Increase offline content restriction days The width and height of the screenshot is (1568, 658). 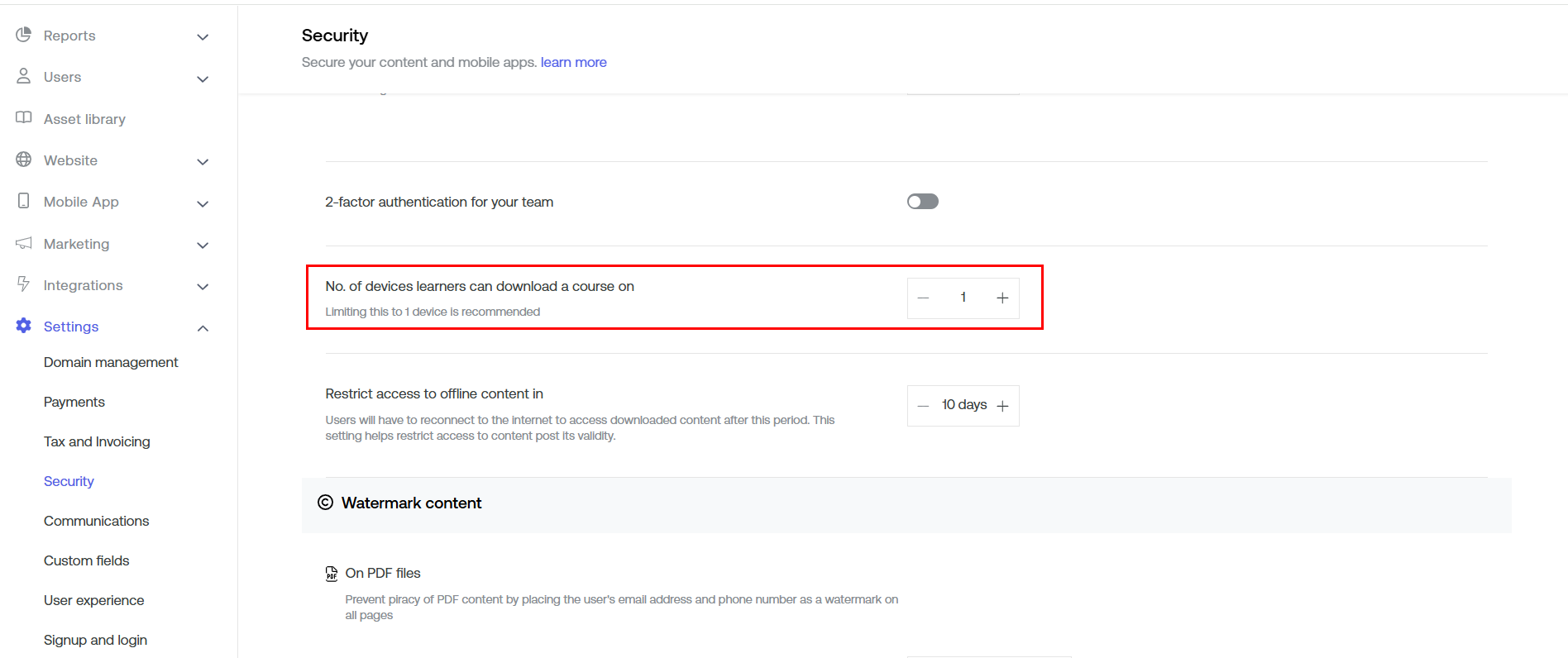pos(1002,406)
